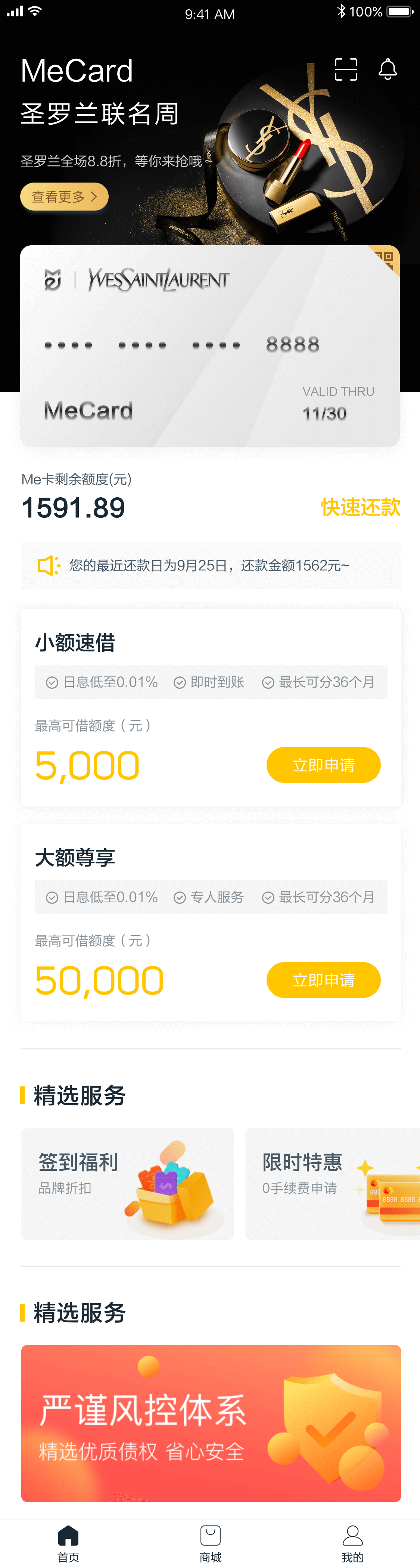The image size is (420, 1568).
Task: Open the notifications bell
Action: tap(388, 70)
